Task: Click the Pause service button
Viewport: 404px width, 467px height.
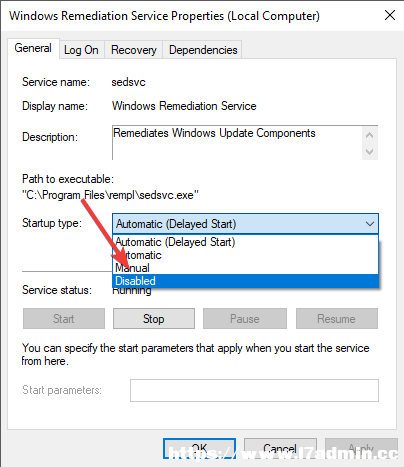Action: (x=245, y=319)
